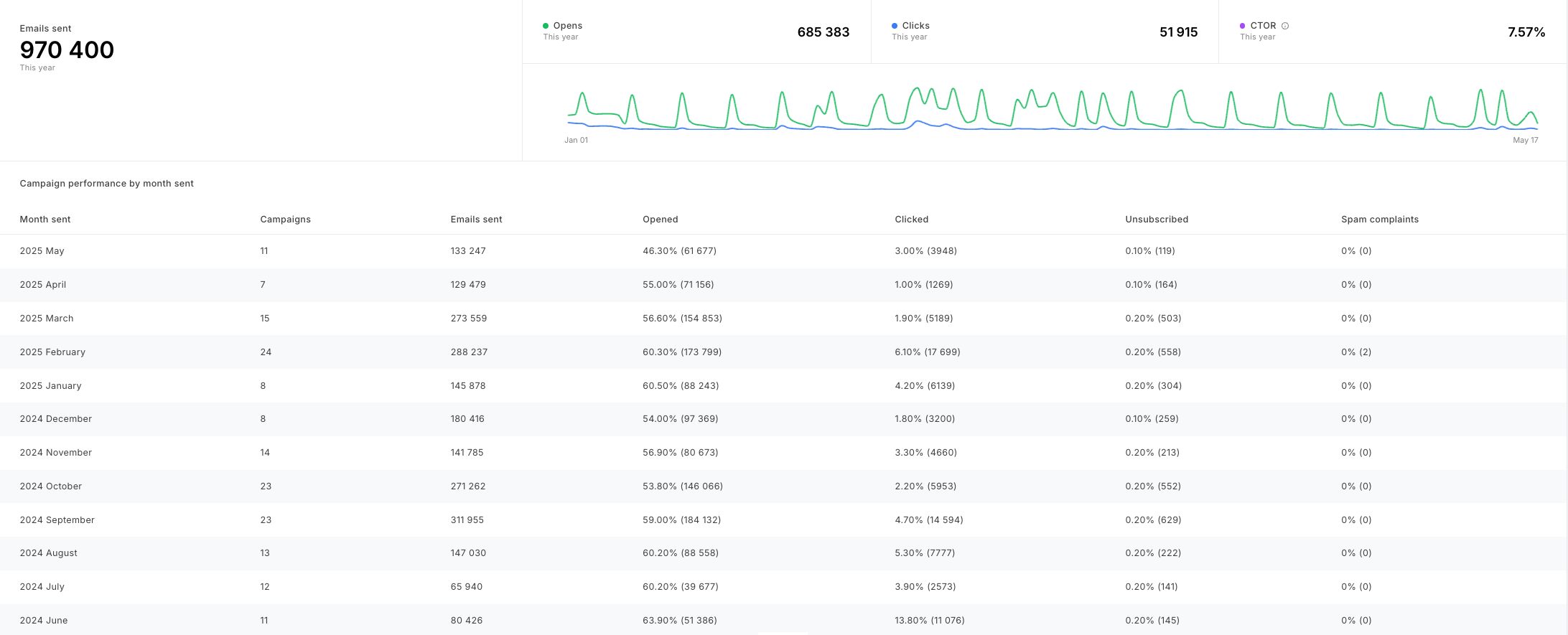Viewport: 1568px width, 635px height.
Task: Click the May 17 chart axis label
Action: (1525, 141)
